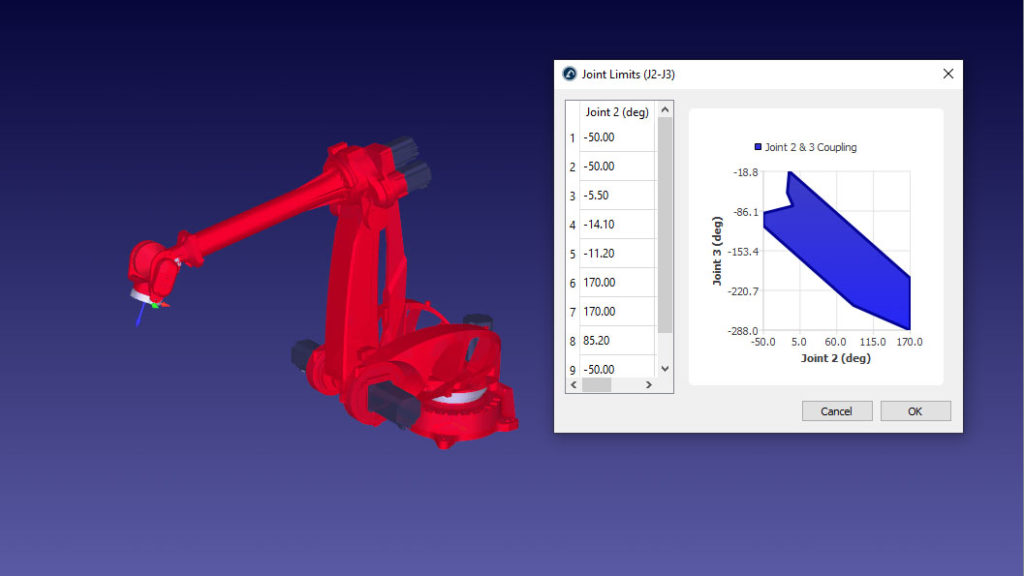Image resolution: width=1024 pixels, height=576 pixels.
Task: Click the table's vertical scrollbar up arrow
Action: pyautogui.click(x=665, y=109)
